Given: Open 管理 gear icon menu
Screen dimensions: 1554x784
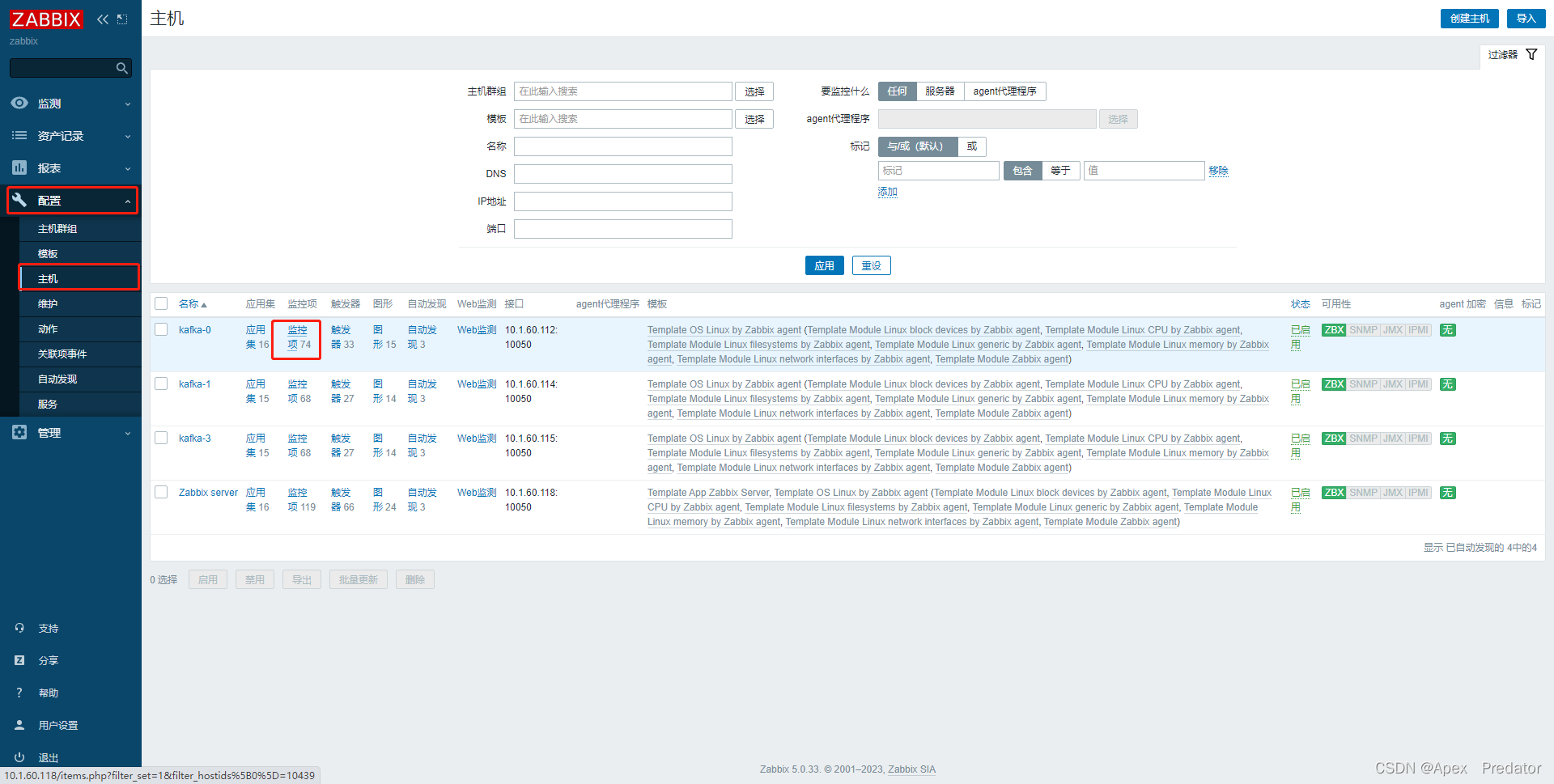Looking at the screenshot, I should [x=19, y=432].
